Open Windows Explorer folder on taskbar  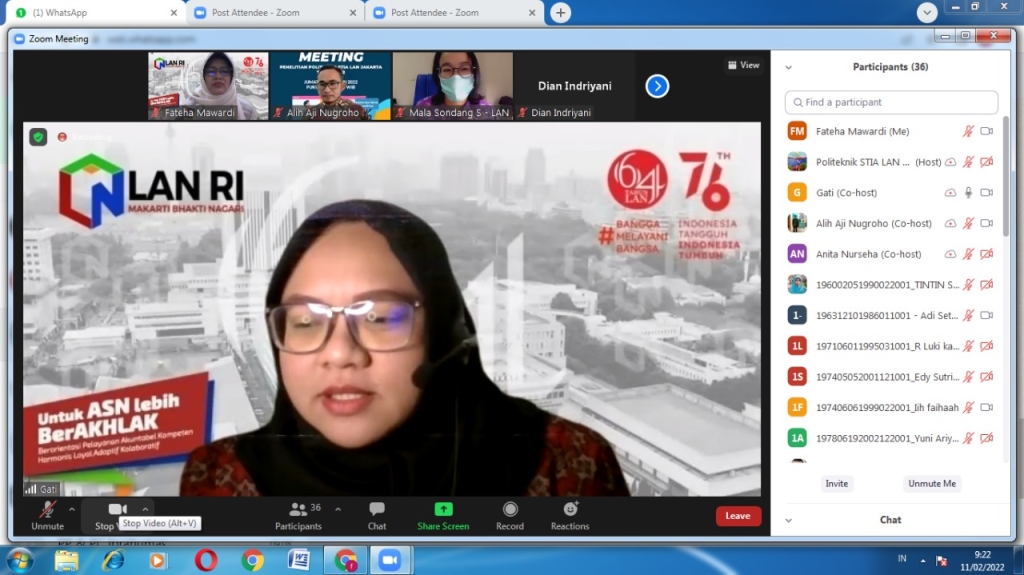click(67, 561)
